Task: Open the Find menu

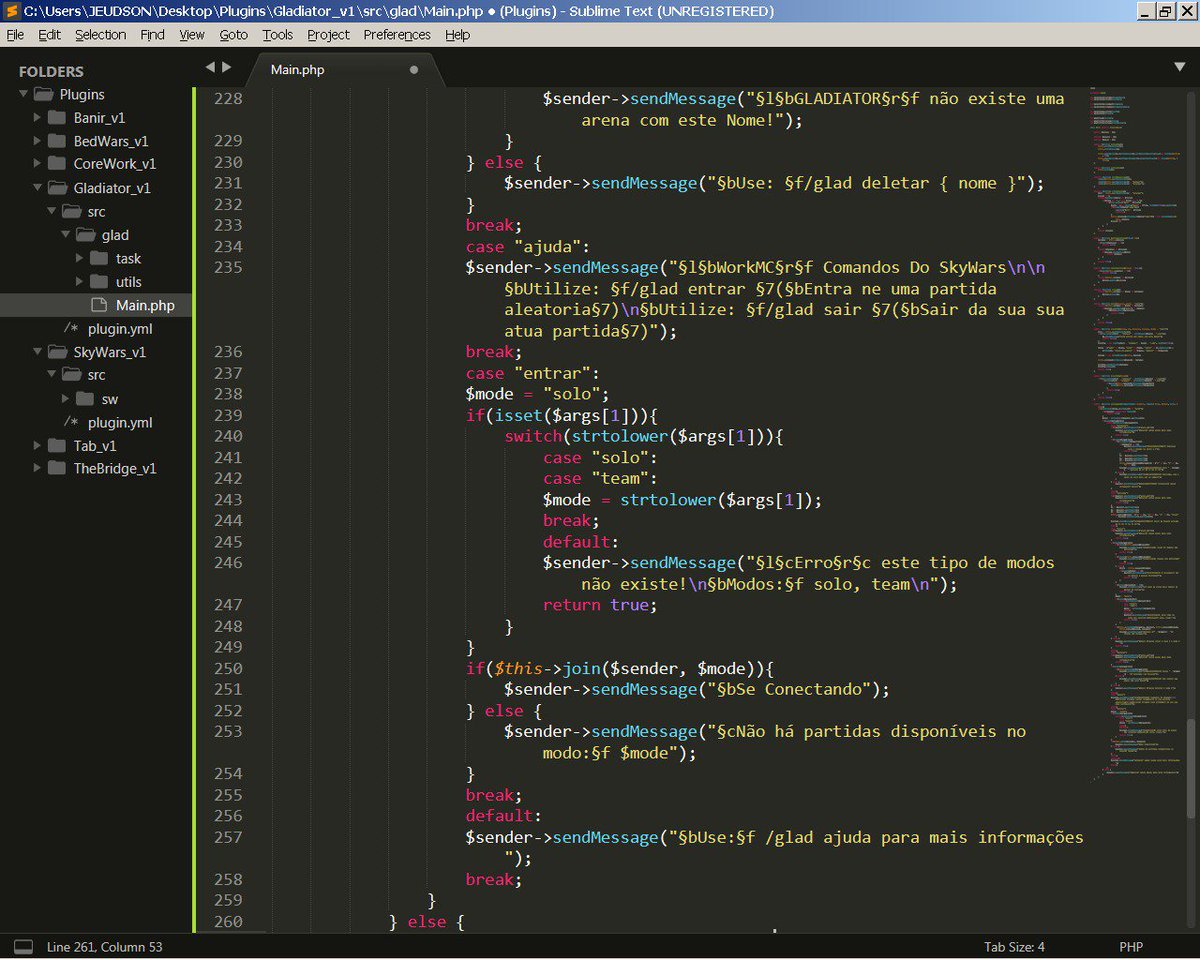Action: 152,34
